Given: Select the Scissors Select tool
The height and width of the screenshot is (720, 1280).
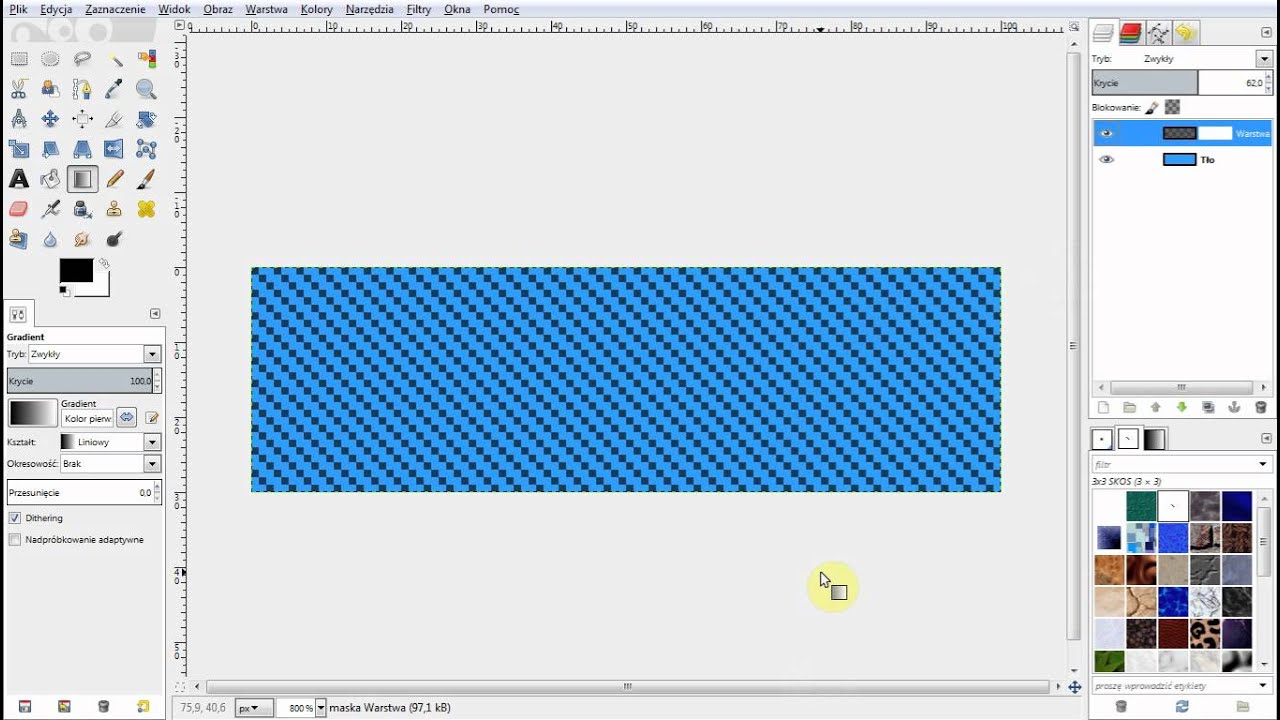Looking at the screenshot, I should (19, 89).
